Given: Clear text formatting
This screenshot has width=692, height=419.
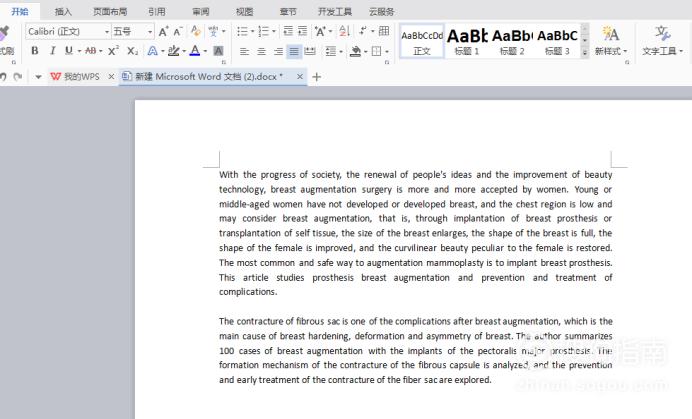Looking at the screenshot, I should (x=196, y=31).
